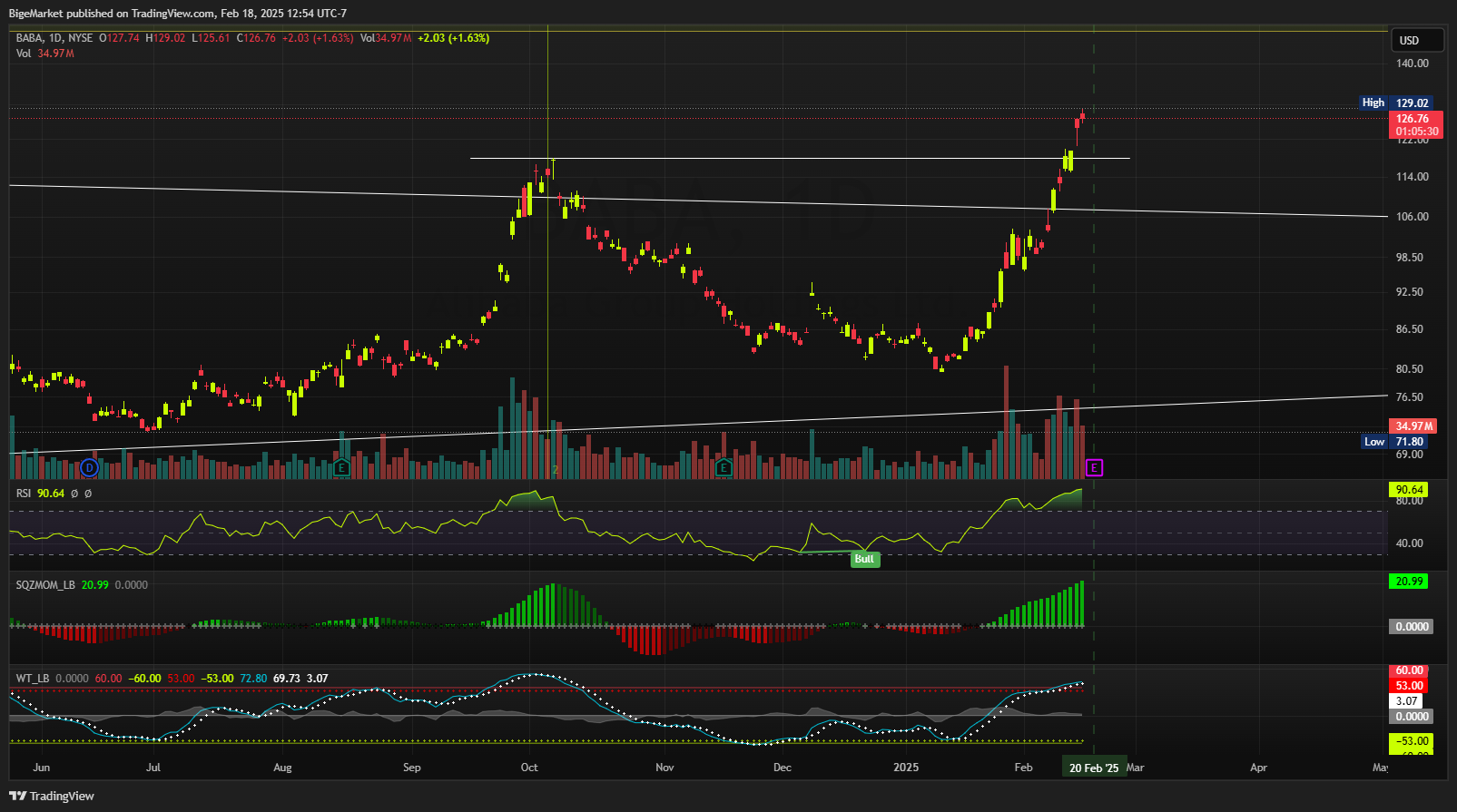Open the USD currency selector

click(x=1417, y=40)
